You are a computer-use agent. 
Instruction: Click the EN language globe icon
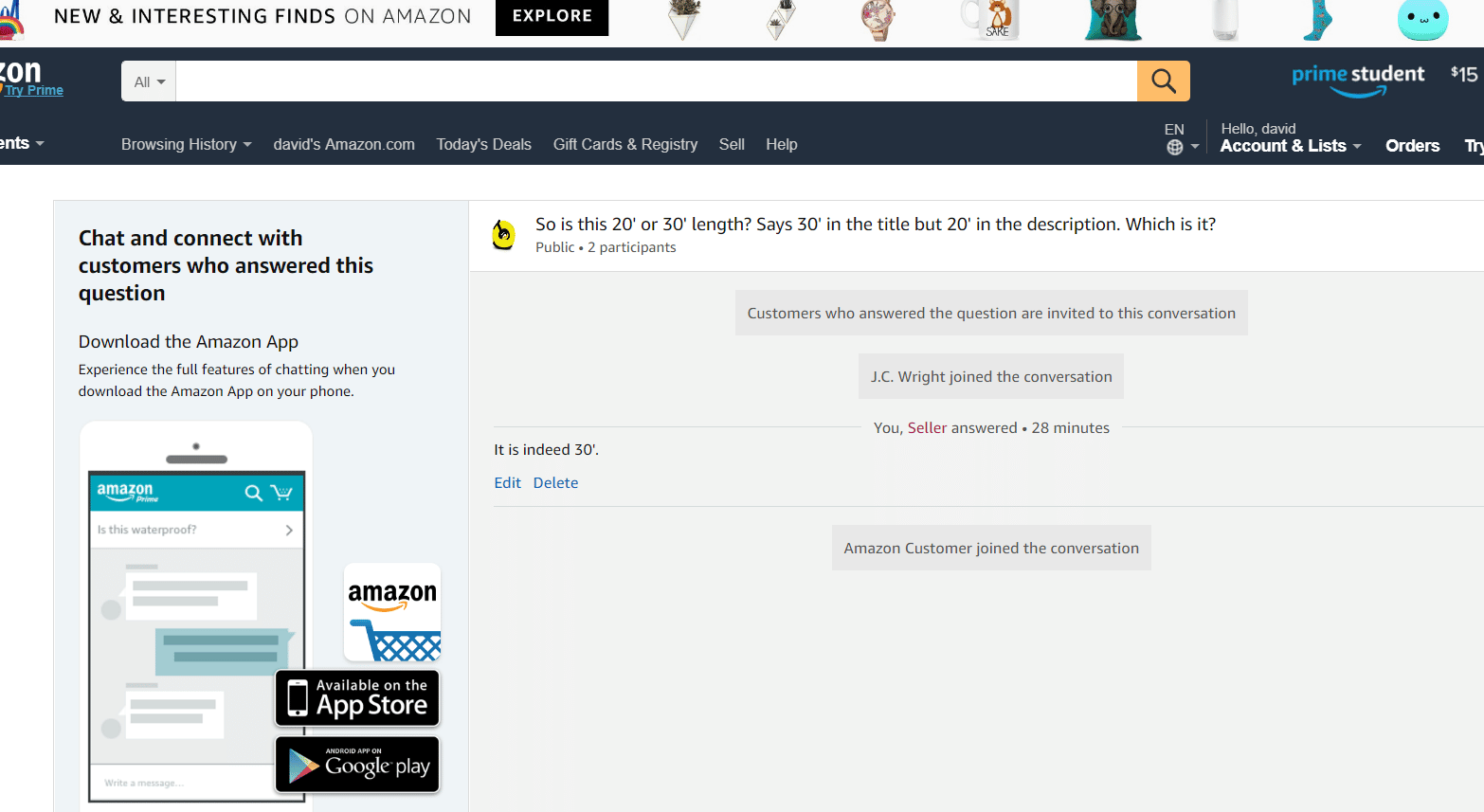(x=1175, y=147)
